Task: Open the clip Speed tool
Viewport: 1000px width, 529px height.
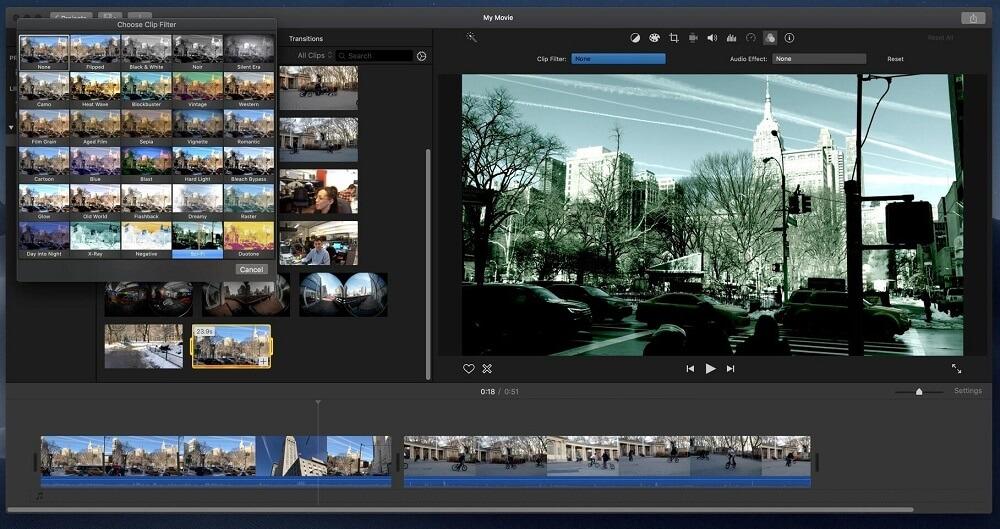Action: (750, 38)
